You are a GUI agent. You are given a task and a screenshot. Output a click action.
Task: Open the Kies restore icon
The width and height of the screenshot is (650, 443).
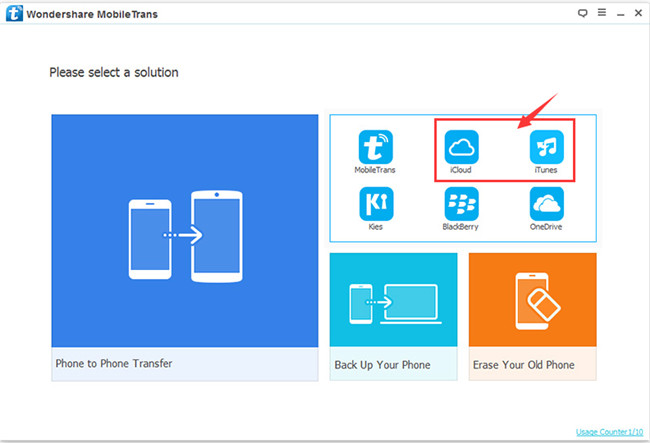pyautogui.click(x=376, y=204)
